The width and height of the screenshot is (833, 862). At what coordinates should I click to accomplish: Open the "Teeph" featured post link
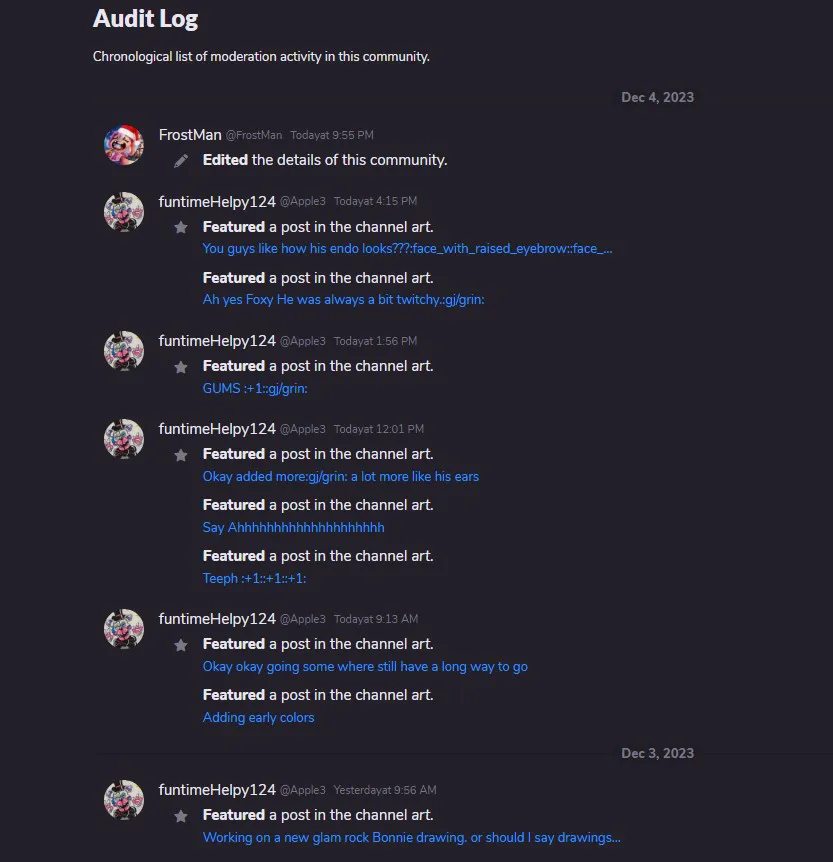tap(254, 578)
